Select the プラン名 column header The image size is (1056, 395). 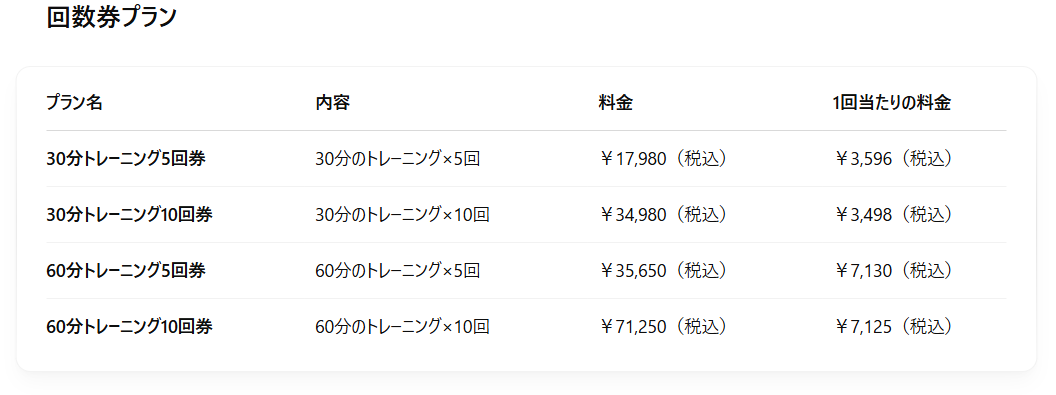pyautogui.click(x=74, y=103)
